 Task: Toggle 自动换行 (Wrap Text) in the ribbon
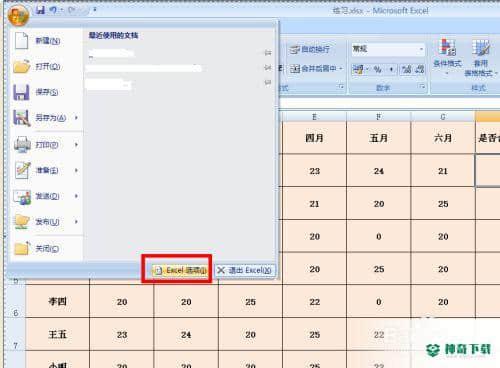pos(310,50)
